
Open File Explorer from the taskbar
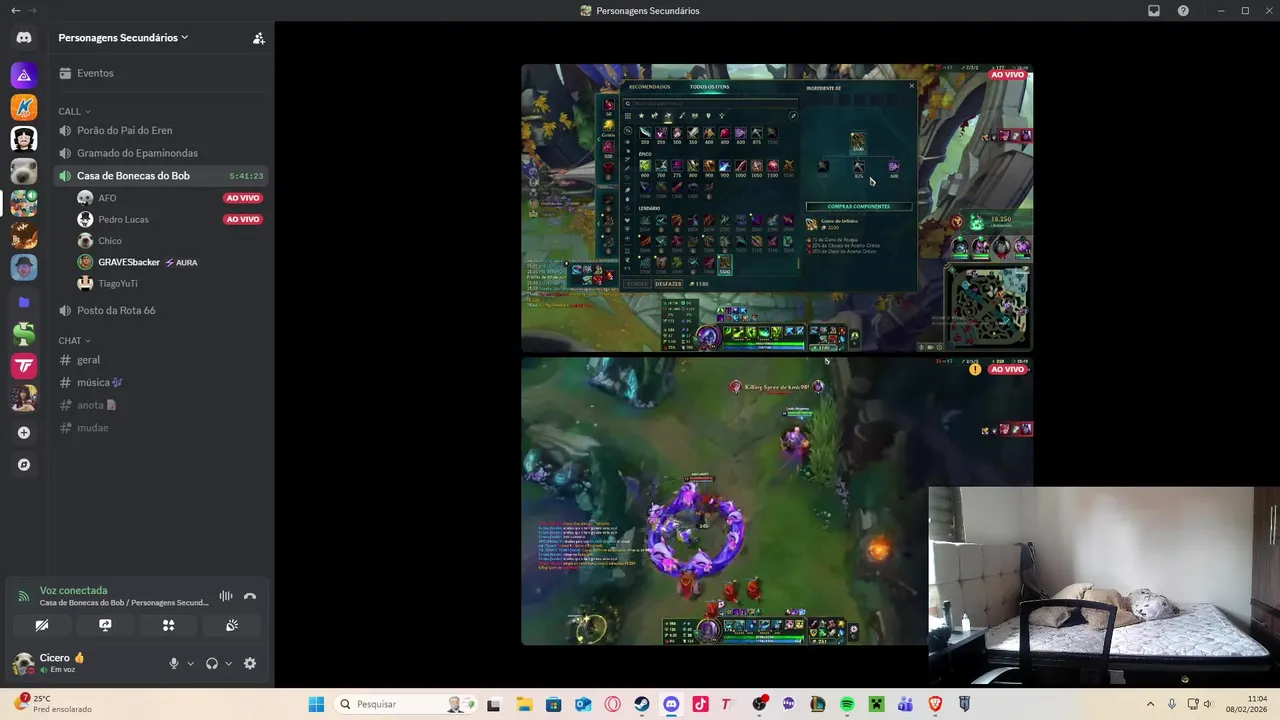(523, 704)
